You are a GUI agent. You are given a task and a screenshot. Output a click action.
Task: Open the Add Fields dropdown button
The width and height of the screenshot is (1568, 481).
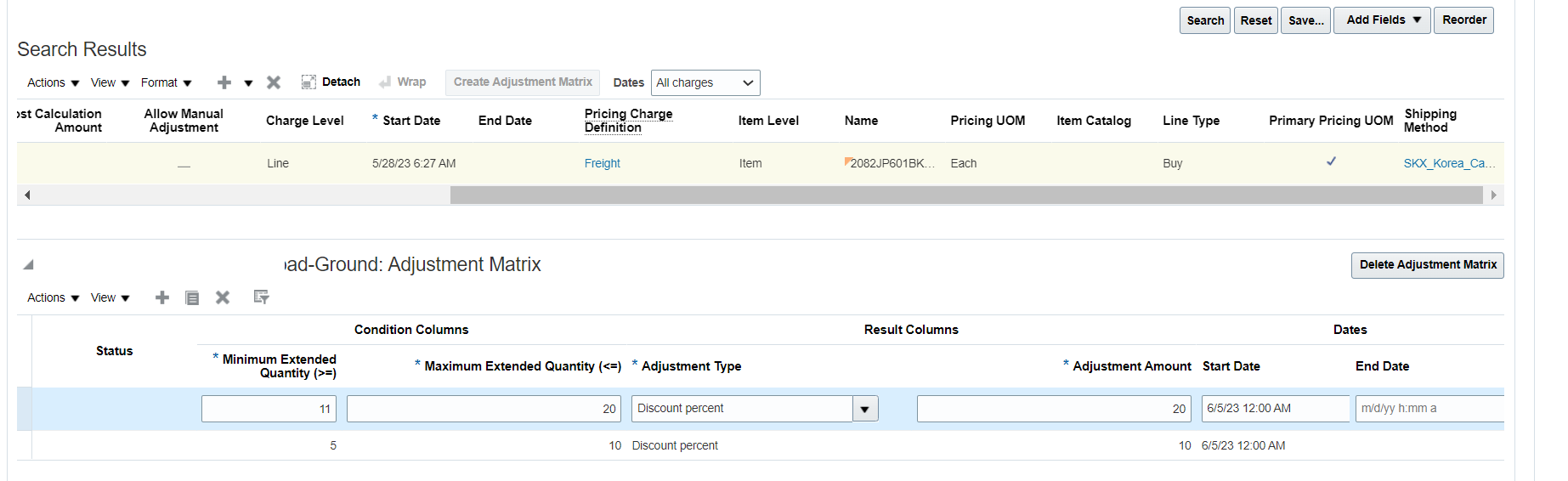[1383, 20]
